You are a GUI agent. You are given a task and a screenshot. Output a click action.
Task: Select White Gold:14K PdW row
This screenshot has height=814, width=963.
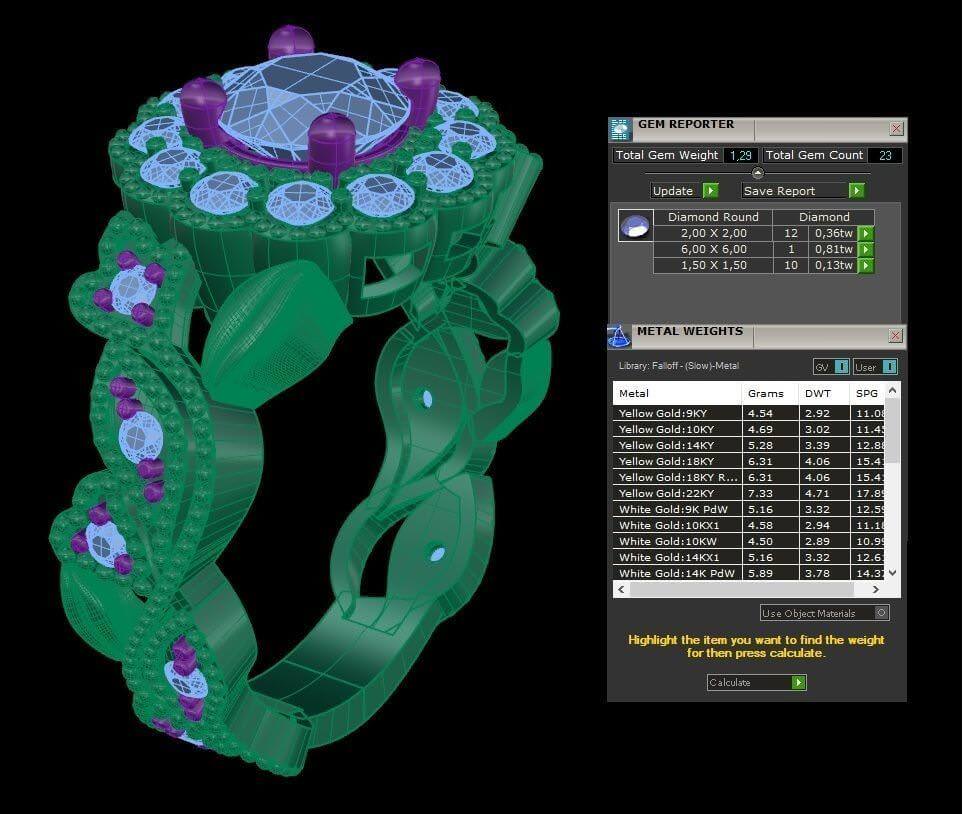[676, 573]
